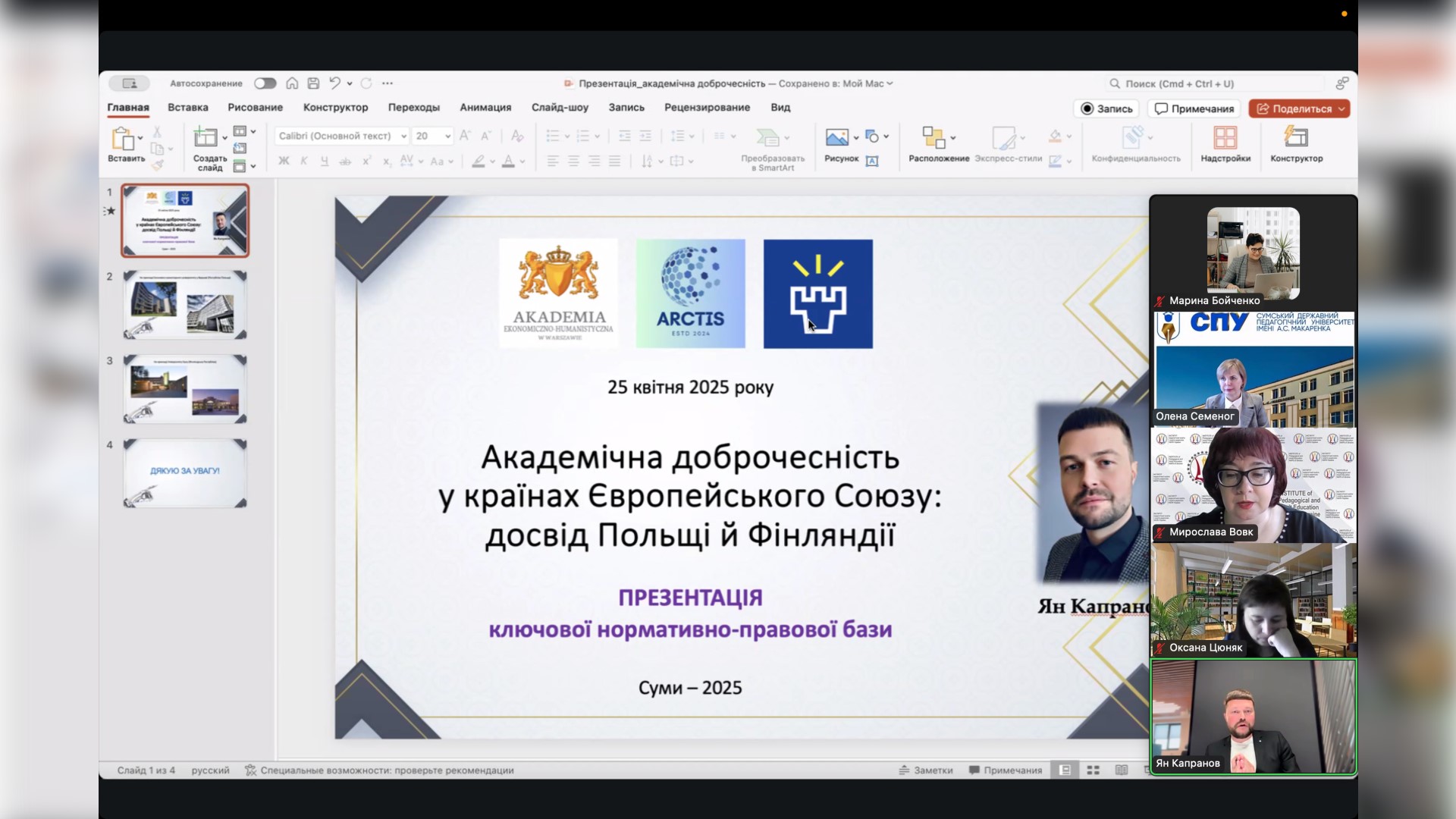
Task: Open the font color dropdown arrow
Action: tap(522, 162)
